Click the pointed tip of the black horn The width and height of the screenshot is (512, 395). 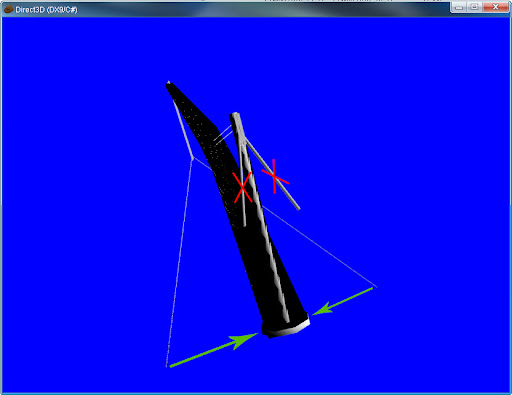click(169, 84)
